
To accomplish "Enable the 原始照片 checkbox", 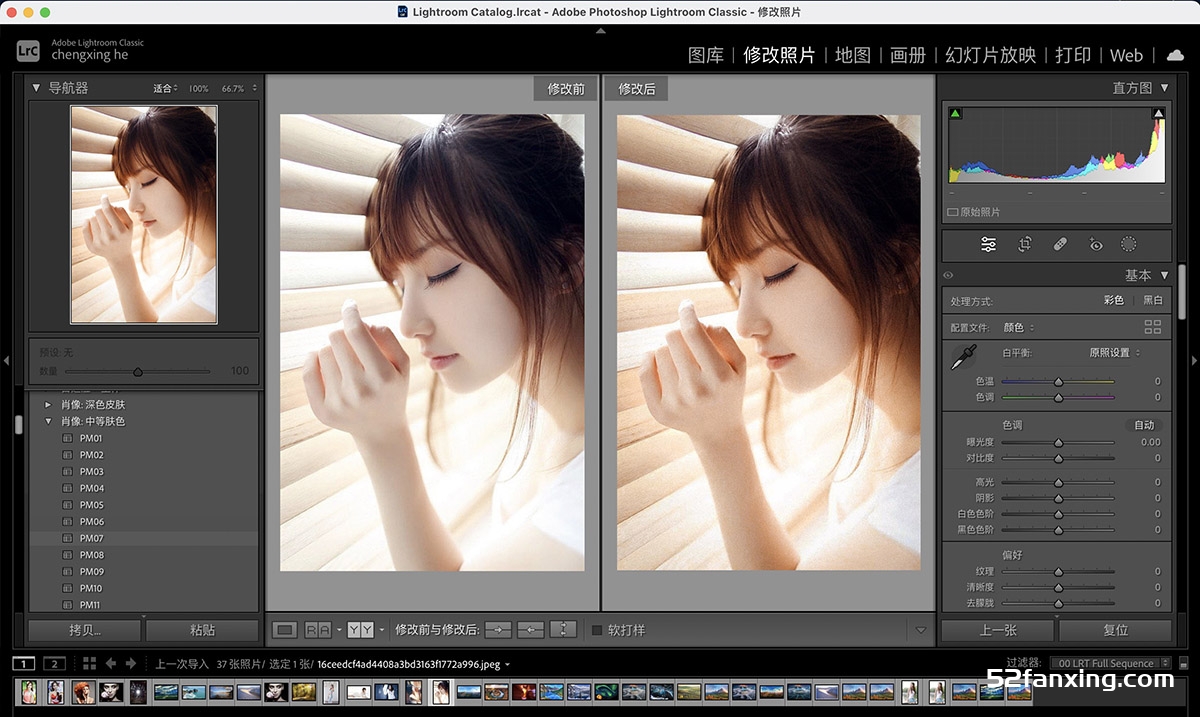I will (952, 212).
